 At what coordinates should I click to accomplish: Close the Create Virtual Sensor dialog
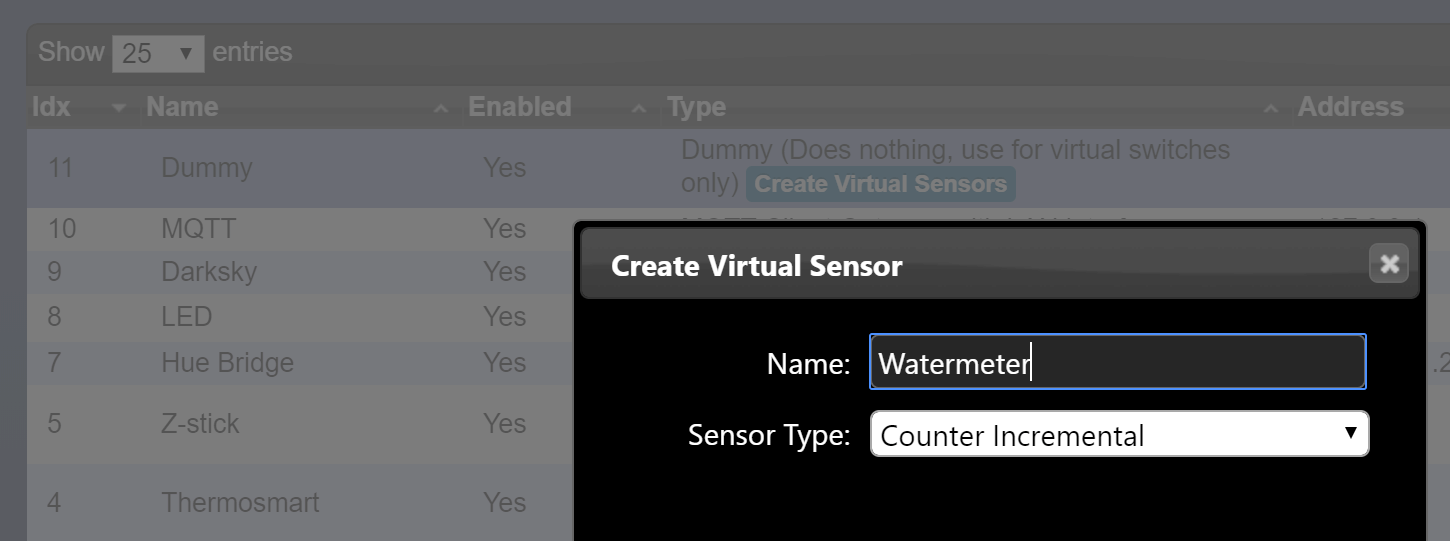(x=1388, y=263)
